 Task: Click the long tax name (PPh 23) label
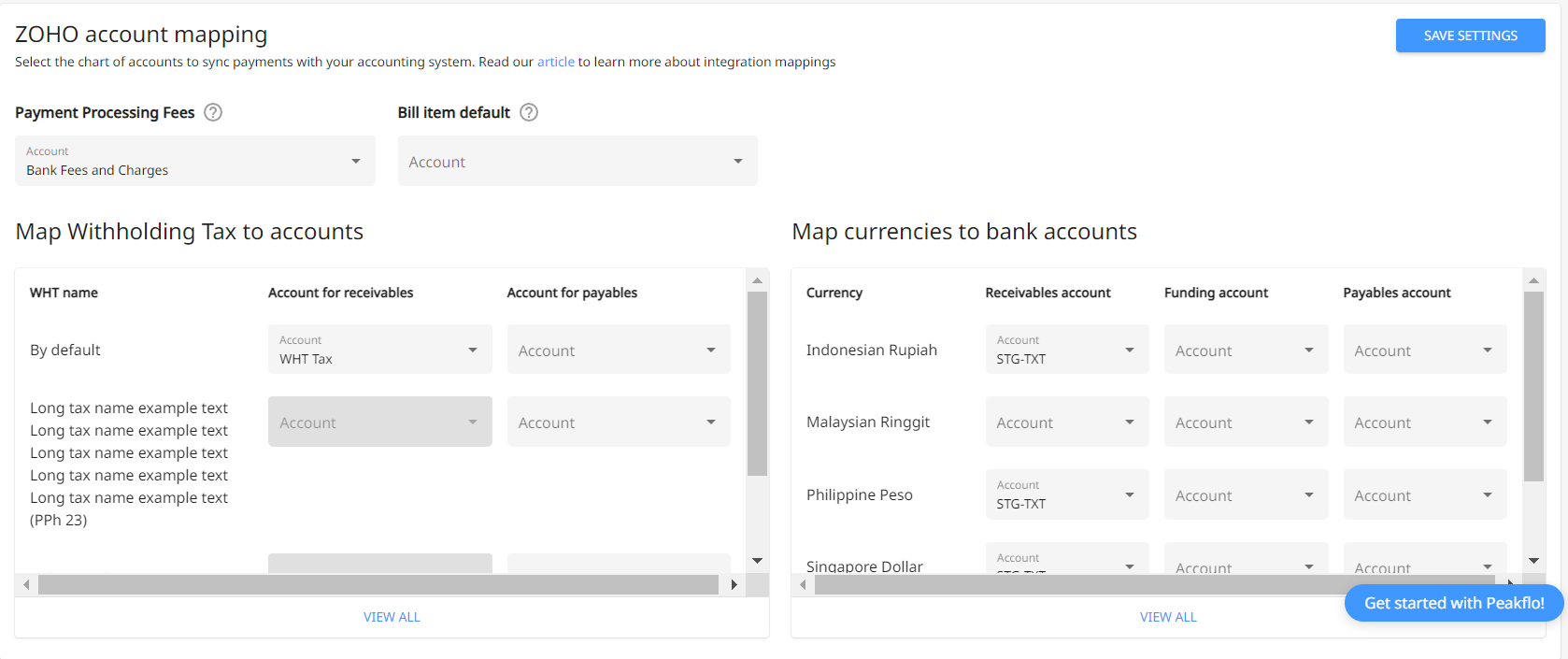click(x=129, y=464)
